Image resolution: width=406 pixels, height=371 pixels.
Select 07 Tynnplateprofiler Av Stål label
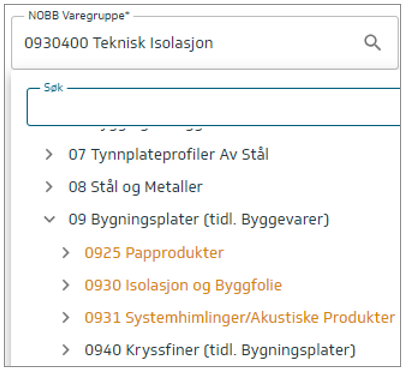[x=168, y=154]
